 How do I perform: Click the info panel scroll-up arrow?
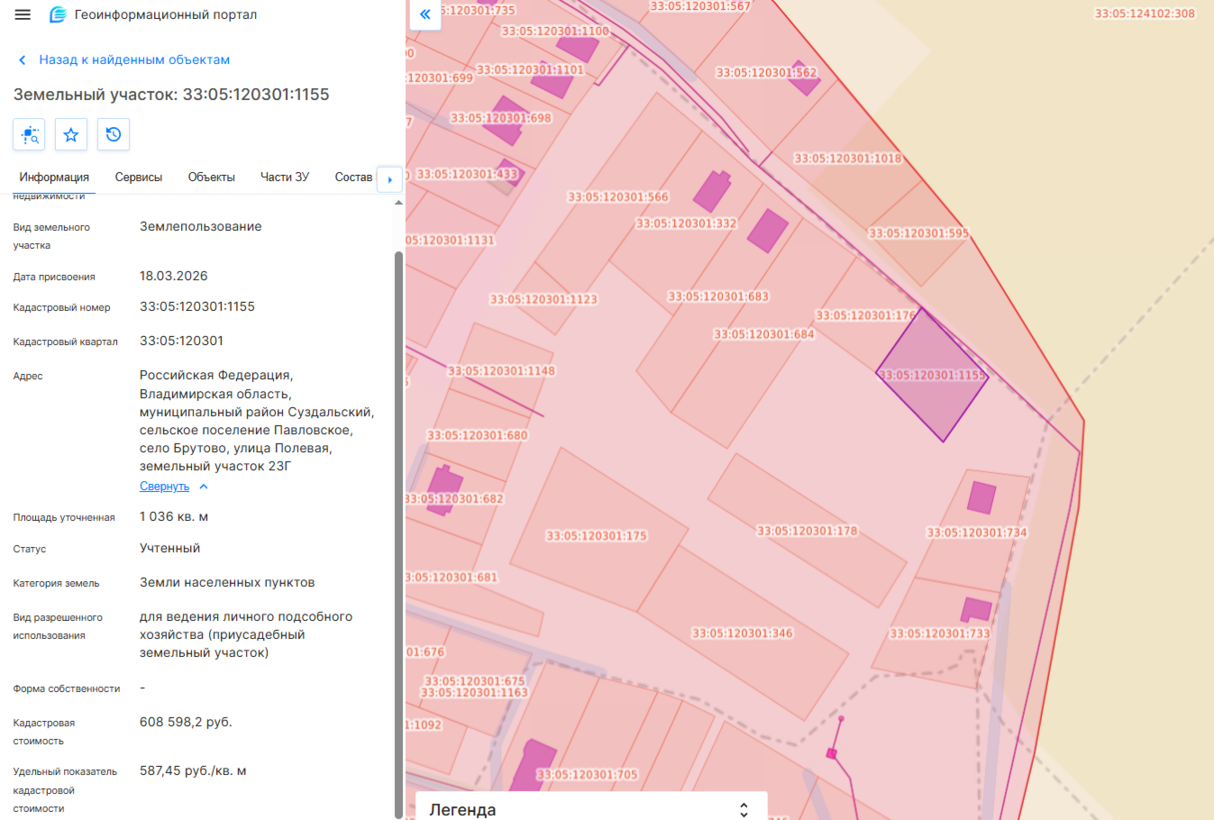coord(399,203)
